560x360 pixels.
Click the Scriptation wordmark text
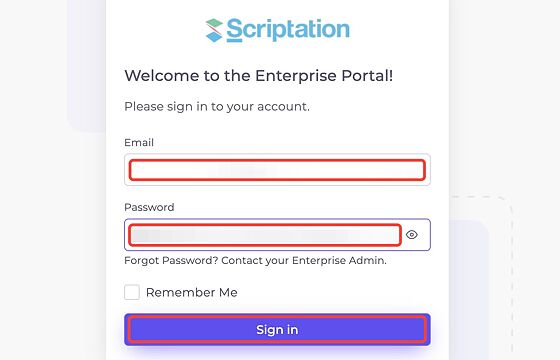click(288, 30)
